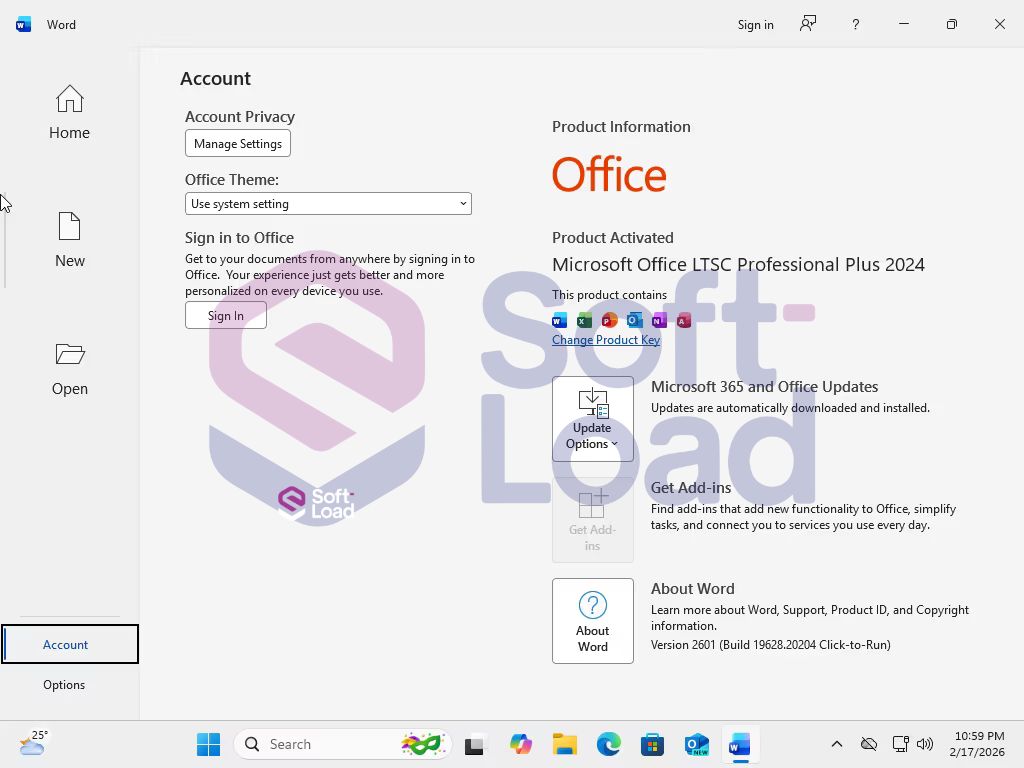Screen dimensions: 1024x768
Task: Click the OneNote product icon
Action: pos(659,320)
